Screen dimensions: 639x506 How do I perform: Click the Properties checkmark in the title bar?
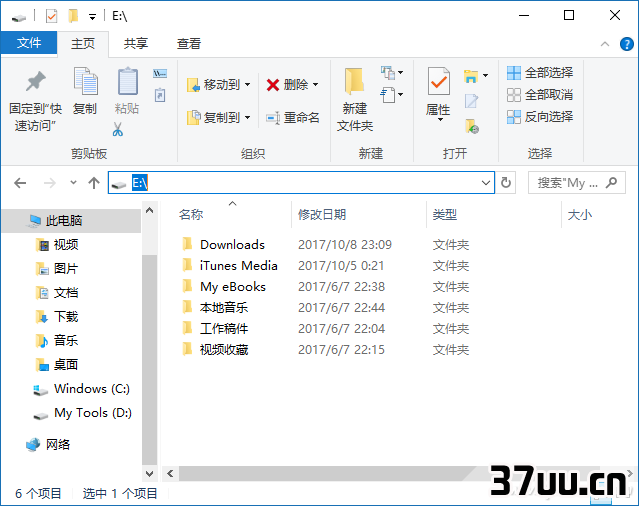[51, 16]
